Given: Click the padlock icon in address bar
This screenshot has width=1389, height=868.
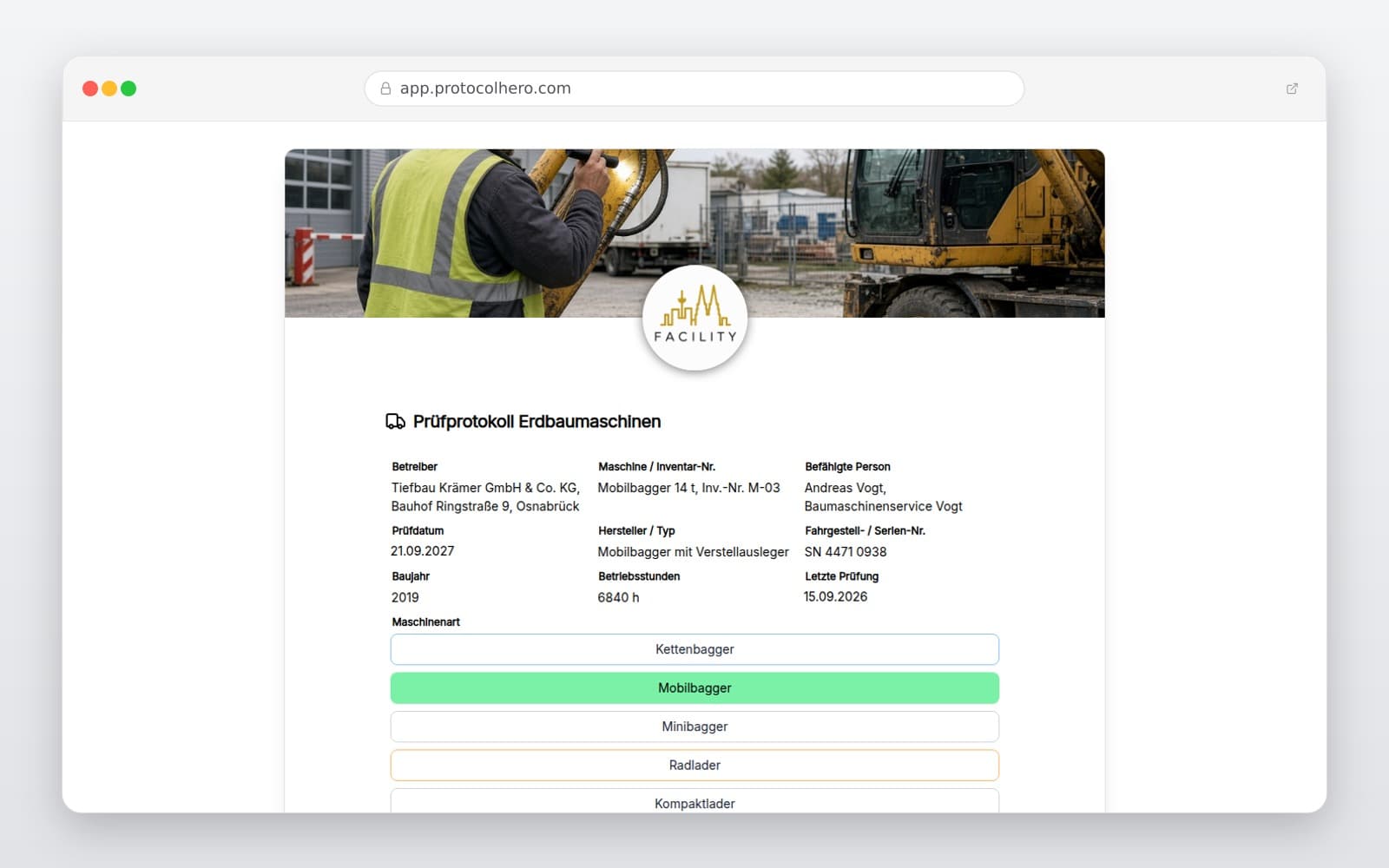Looking at the screenshot, I should [385, 89].
